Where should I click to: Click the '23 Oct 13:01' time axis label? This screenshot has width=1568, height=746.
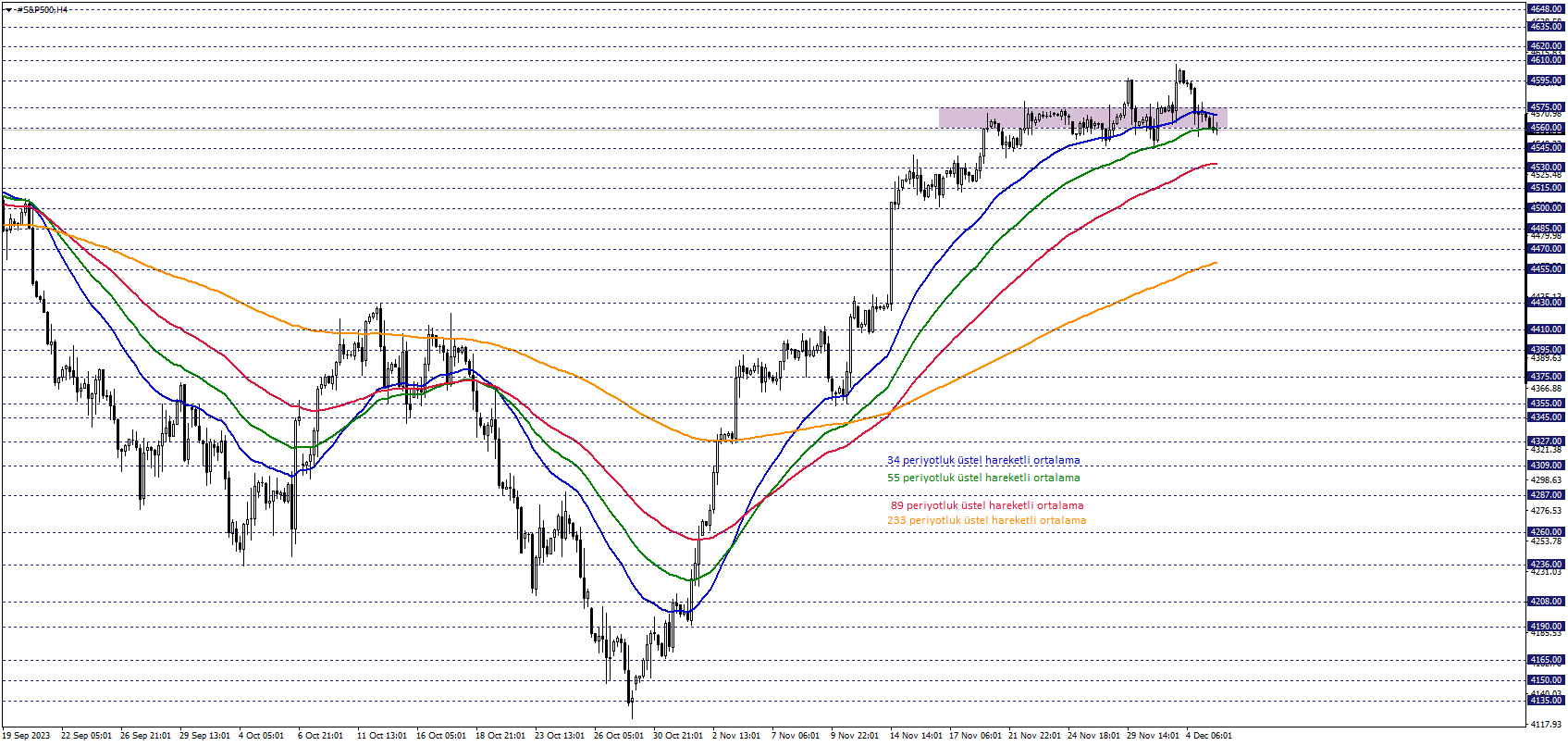tap(560, 736)
